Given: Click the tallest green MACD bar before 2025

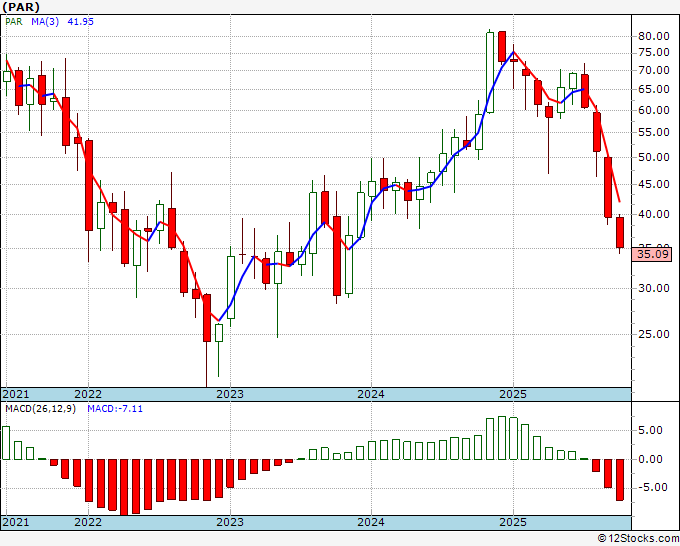Looking at the screenshot, I should point(502,438).
